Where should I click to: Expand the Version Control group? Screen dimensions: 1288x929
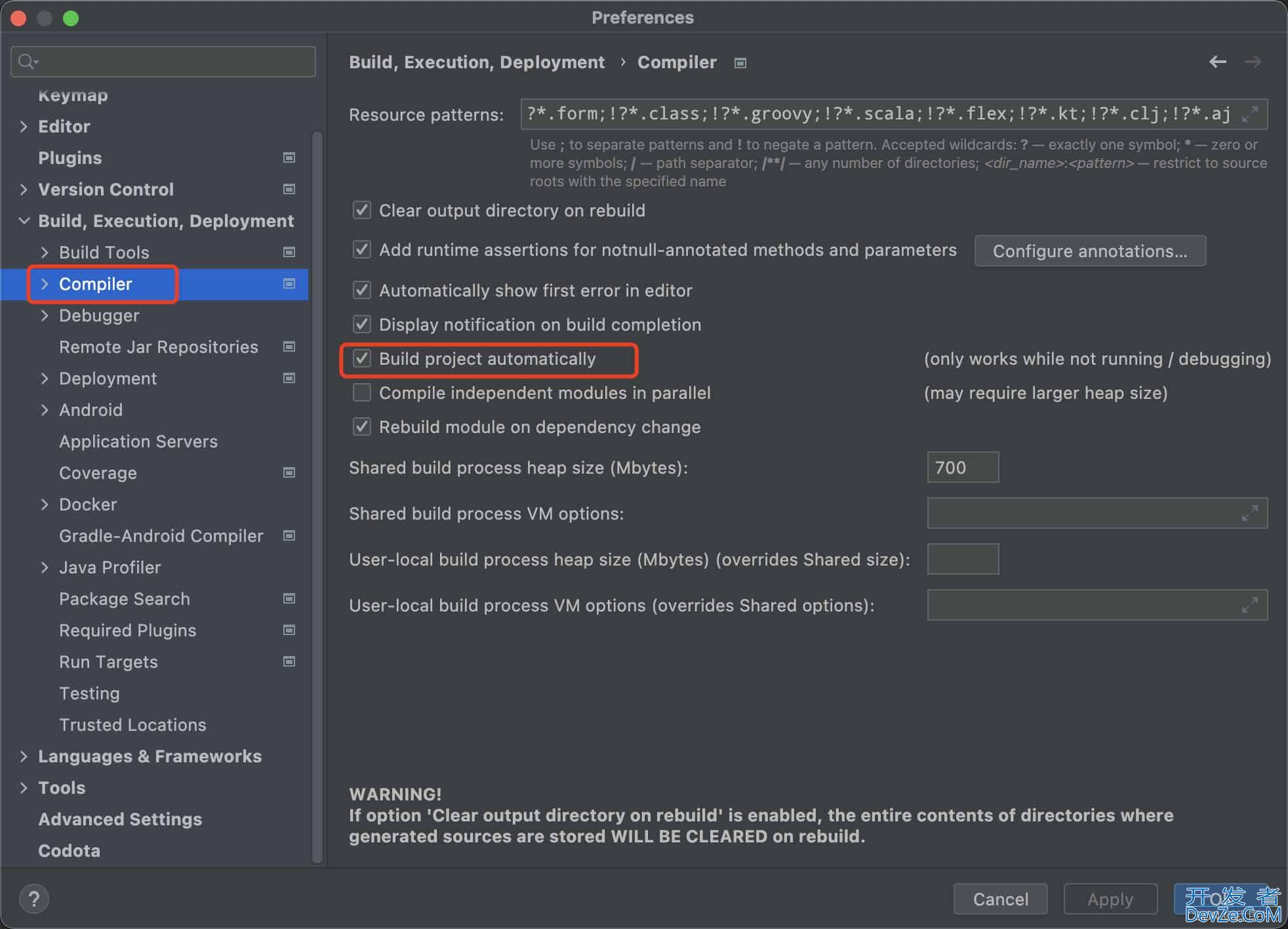(24, 189)
